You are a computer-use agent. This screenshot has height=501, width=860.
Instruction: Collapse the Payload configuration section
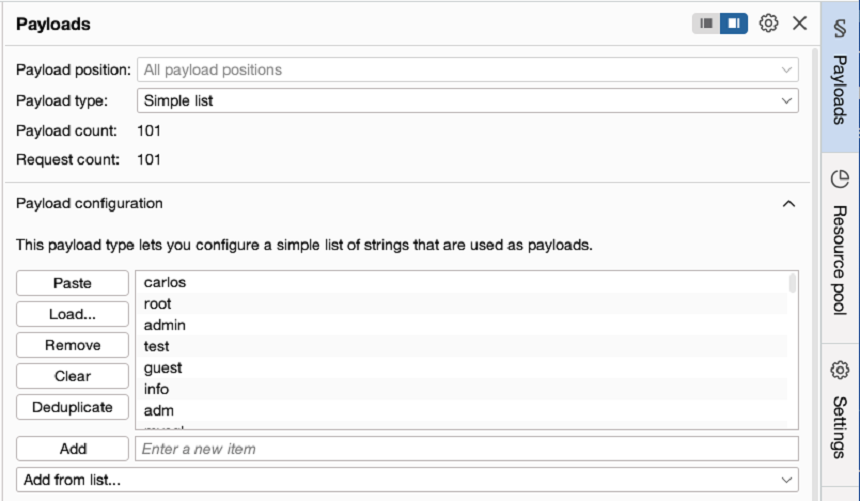click(x=788, y=204)
